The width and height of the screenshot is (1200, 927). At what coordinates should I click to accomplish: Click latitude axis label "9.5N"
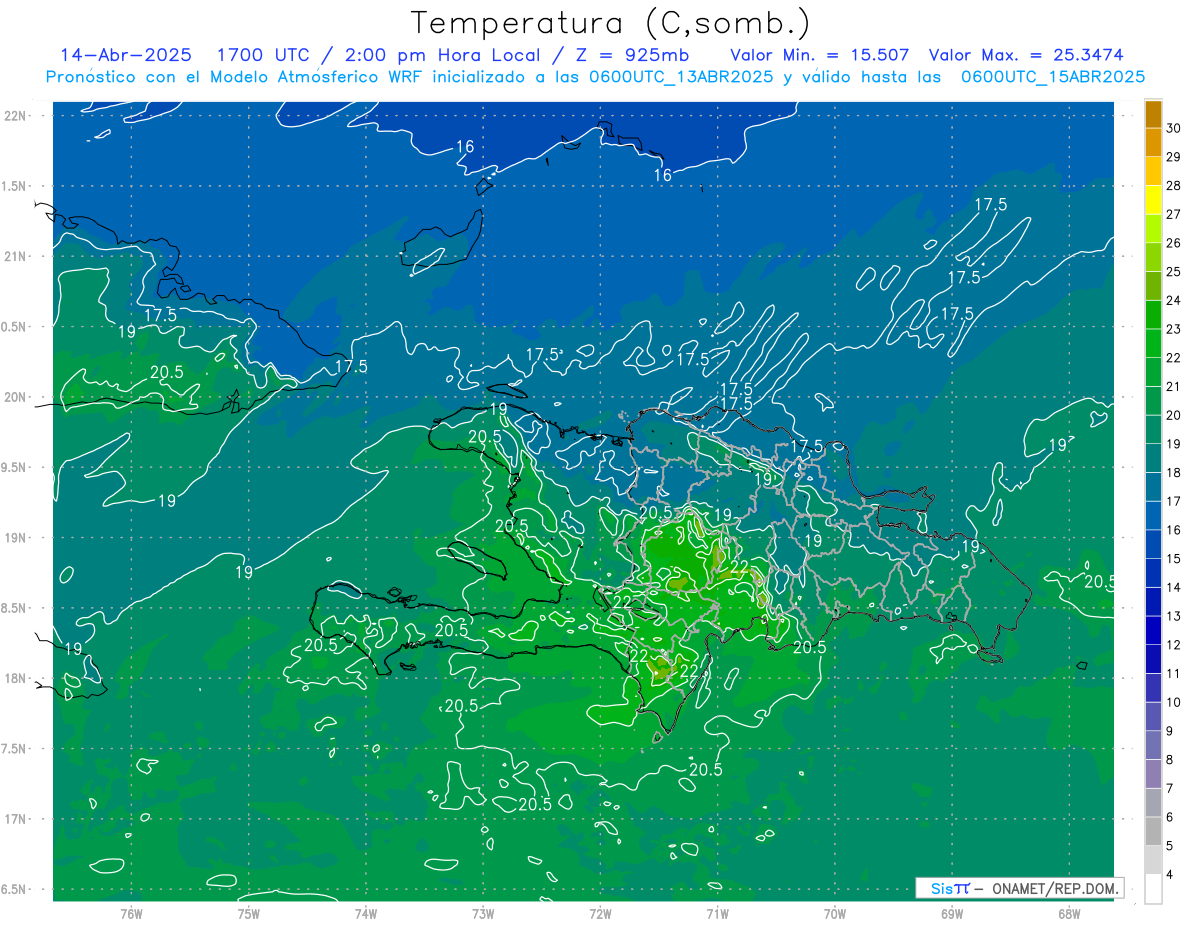tap(15, 468)
